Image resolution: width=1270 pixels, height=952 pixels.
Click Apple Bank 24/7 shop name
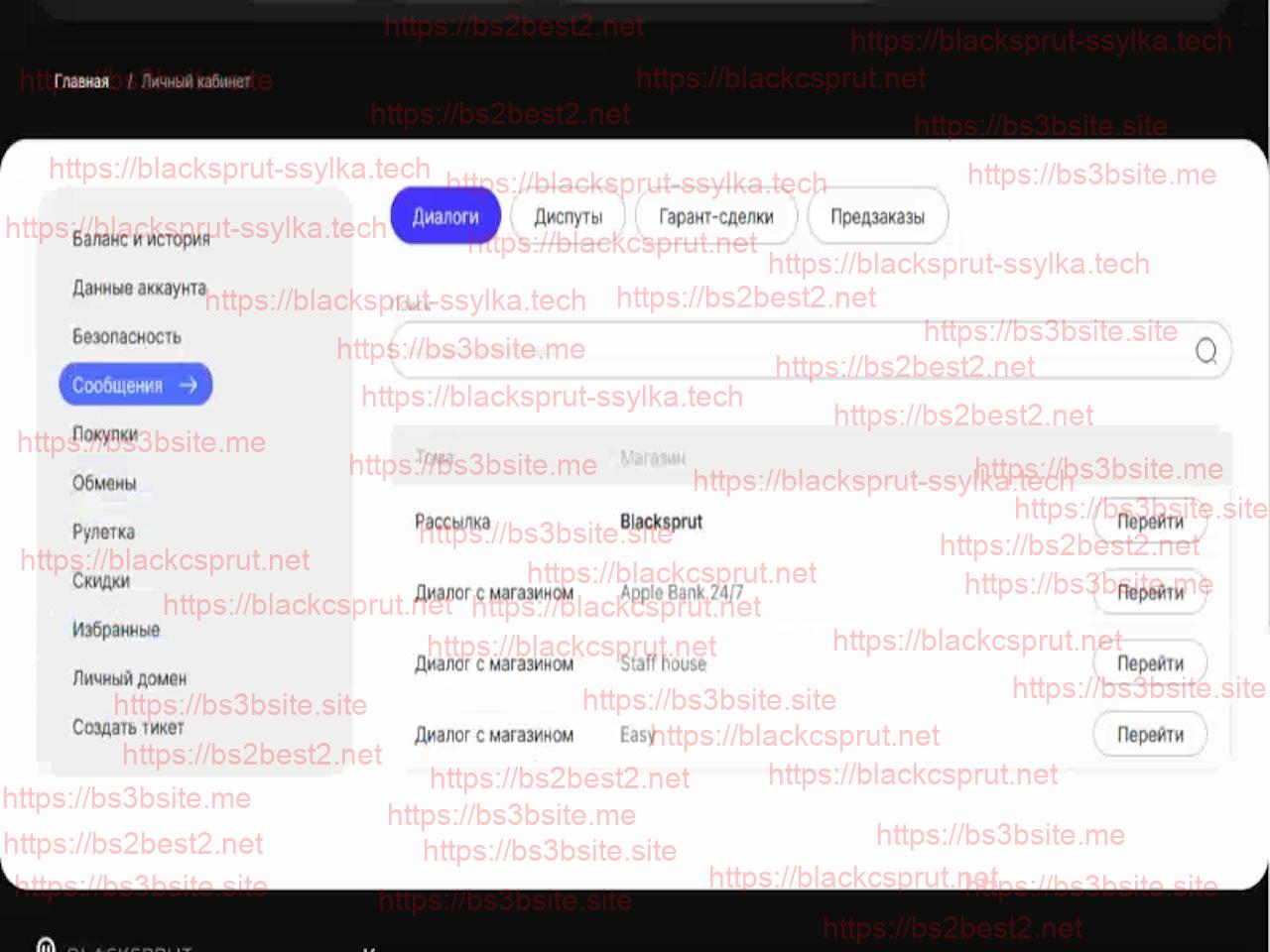click(682, 593)
